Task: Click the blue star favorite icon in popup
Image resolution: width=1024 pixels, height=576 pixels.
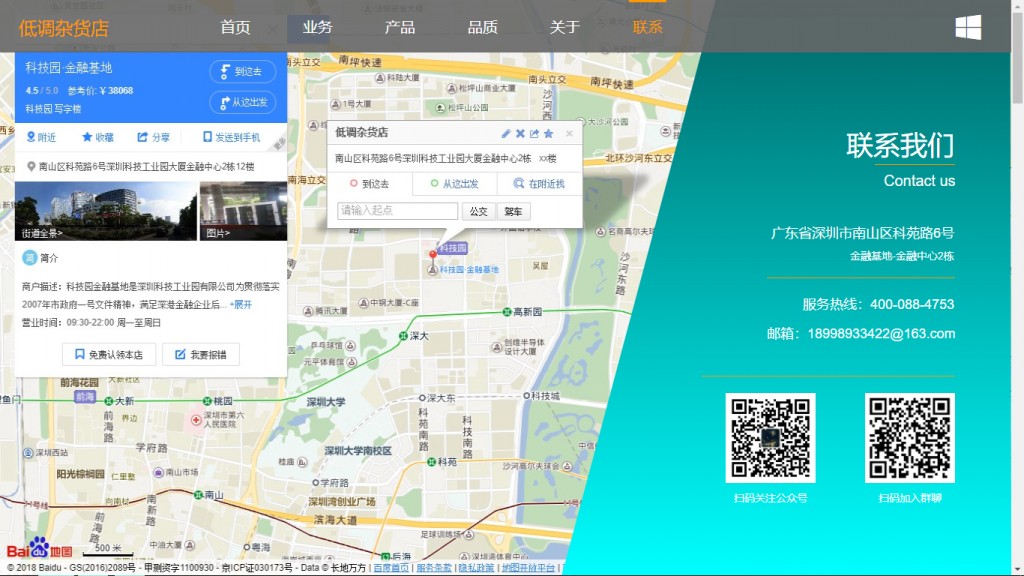Action: pyautogui.click(x=549, y=133)
